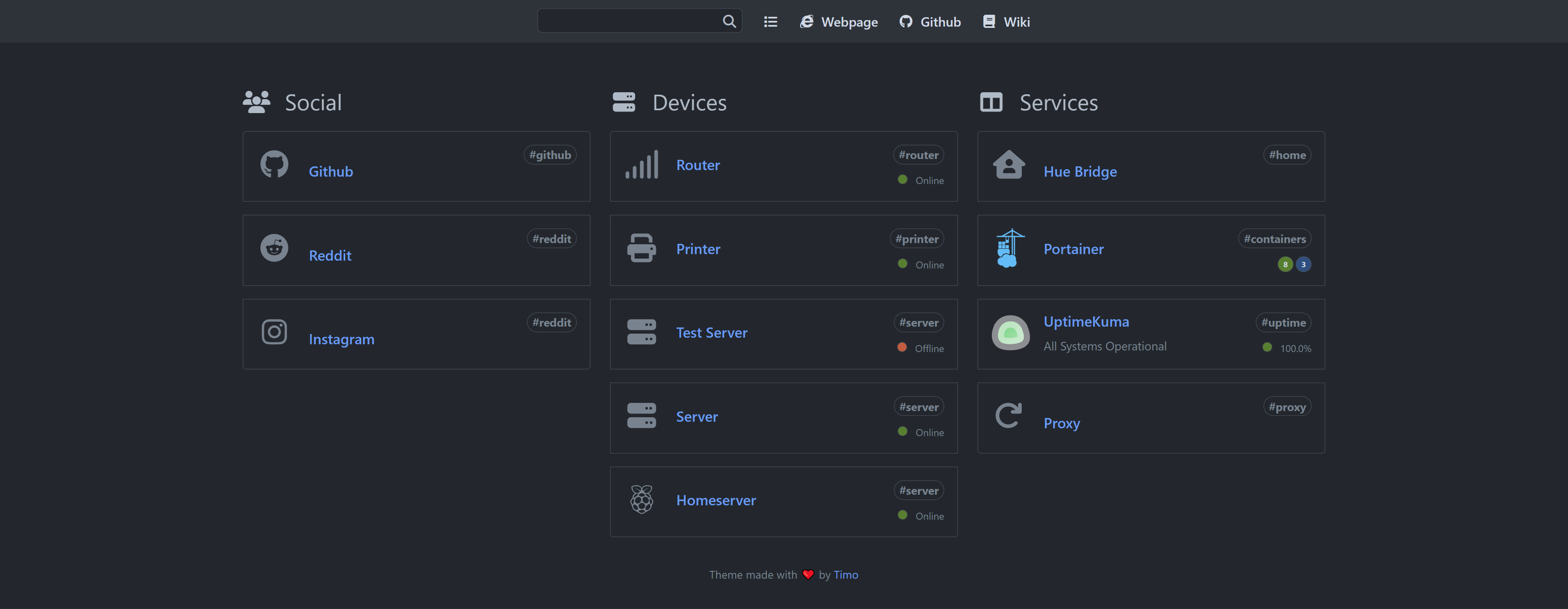The width and height of the screenshot is (1568, 609).
Task: Click the Router device icon
Action: (641, 163)
